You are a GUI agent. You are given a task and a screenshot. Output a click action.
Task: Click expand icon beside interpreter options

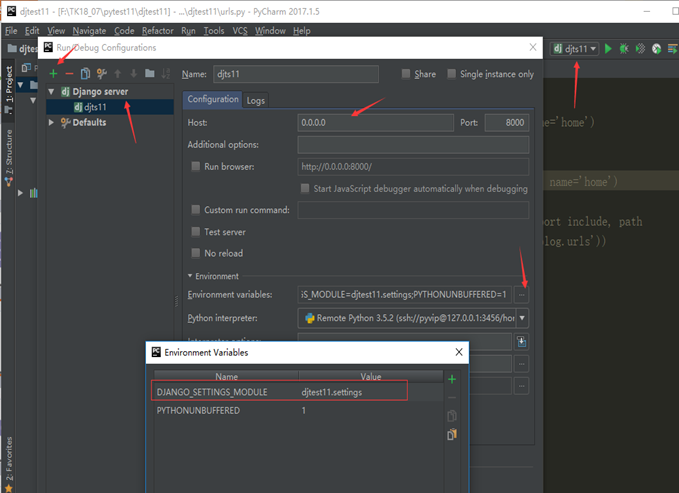point(522,342)
